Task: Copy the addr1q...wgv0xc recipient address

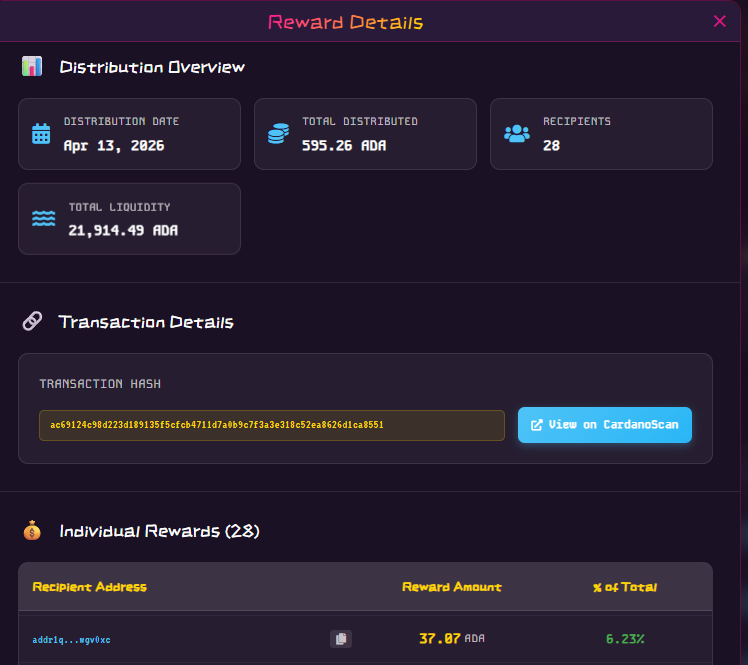Action: 341,639
